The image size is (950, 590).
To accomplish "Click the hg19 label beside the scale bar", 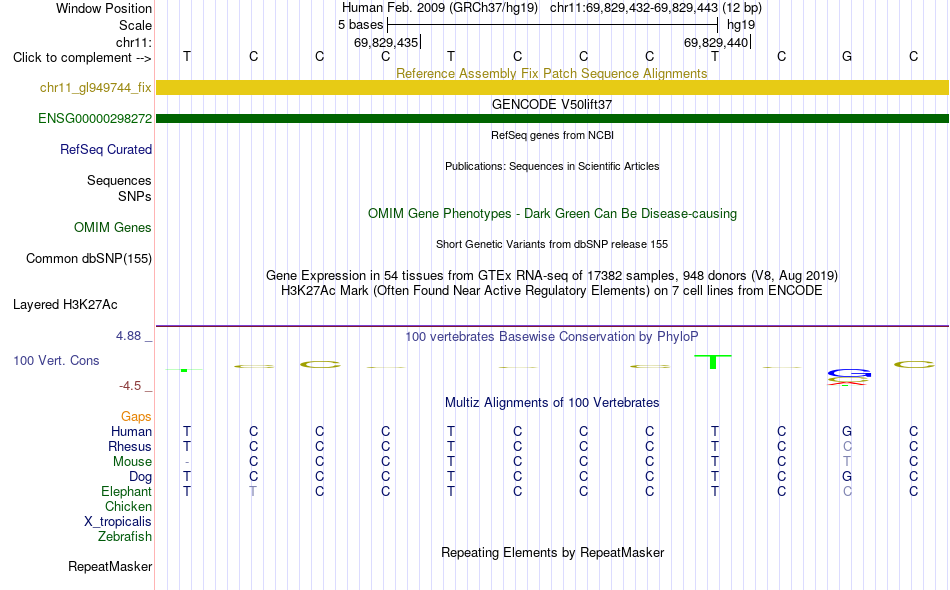I will click(x=741, y=25).
